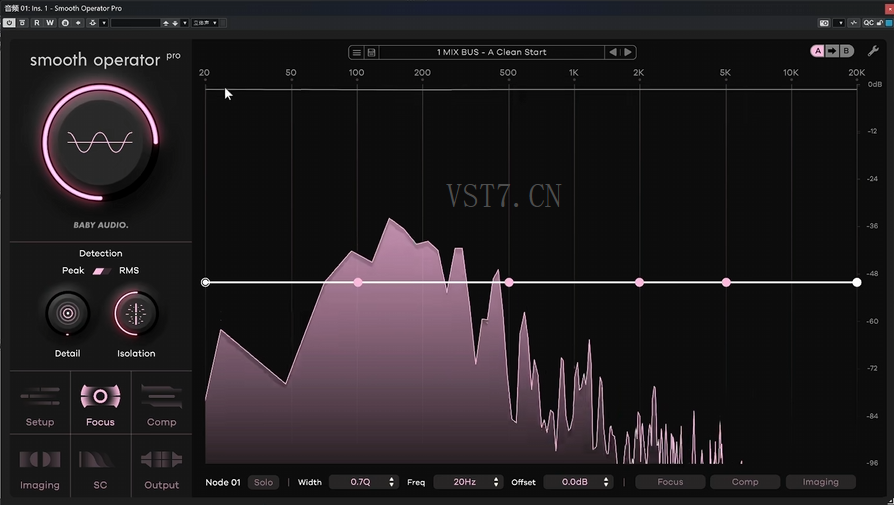This screenshot has height=505, width=894.
Task: Open dropdown next to side-chain icon
Action: coord(104,23)
